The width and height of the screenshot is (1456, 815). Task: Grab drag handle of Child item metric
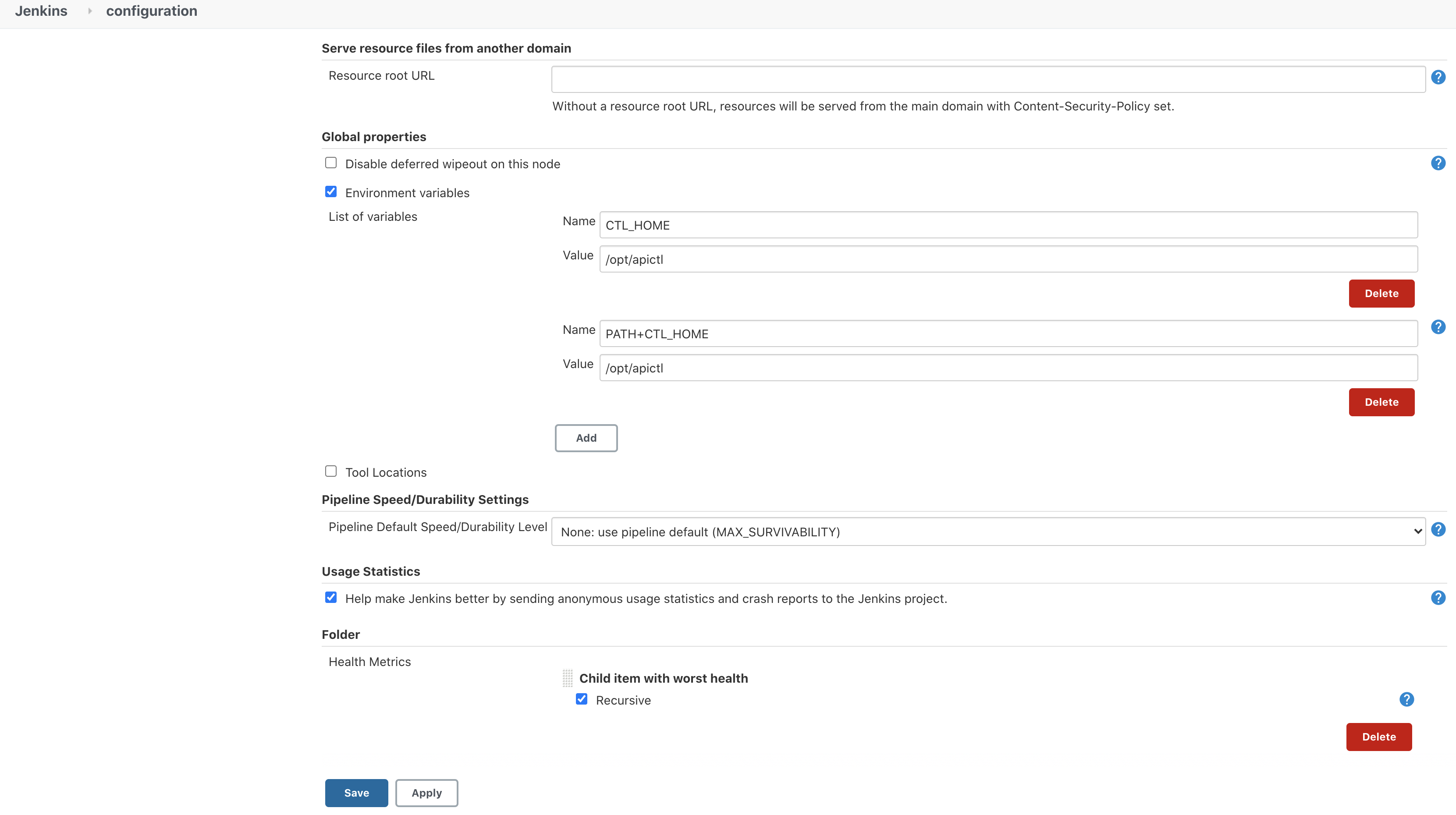(568, 678)
